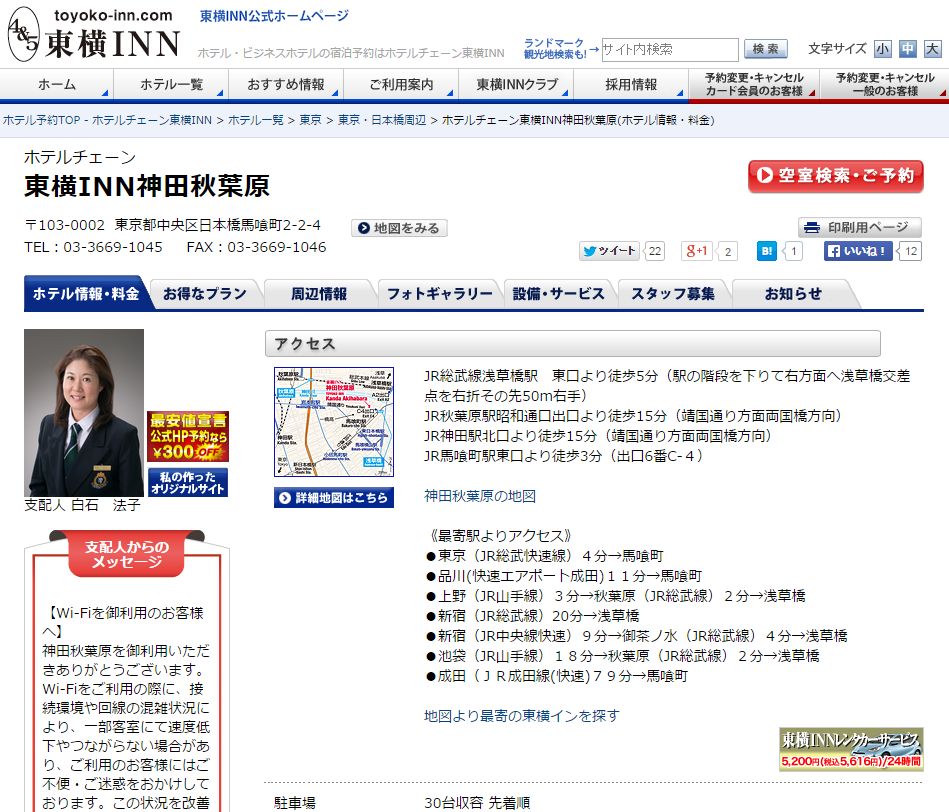Image resolution: width=949 pixels, height=812 pixels.
Task: Click the ホテル一覧 breadcrumb link
Action: 255,120
